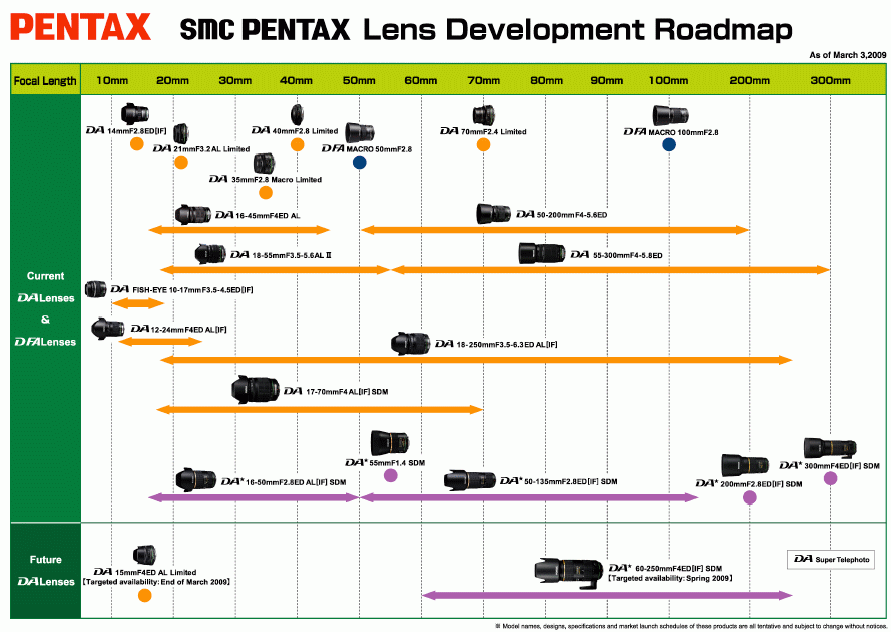Click the orange dot under DA 40mm F2.8 Limited
The width and height of the screenshot is (891, 632).
[297, 145]
